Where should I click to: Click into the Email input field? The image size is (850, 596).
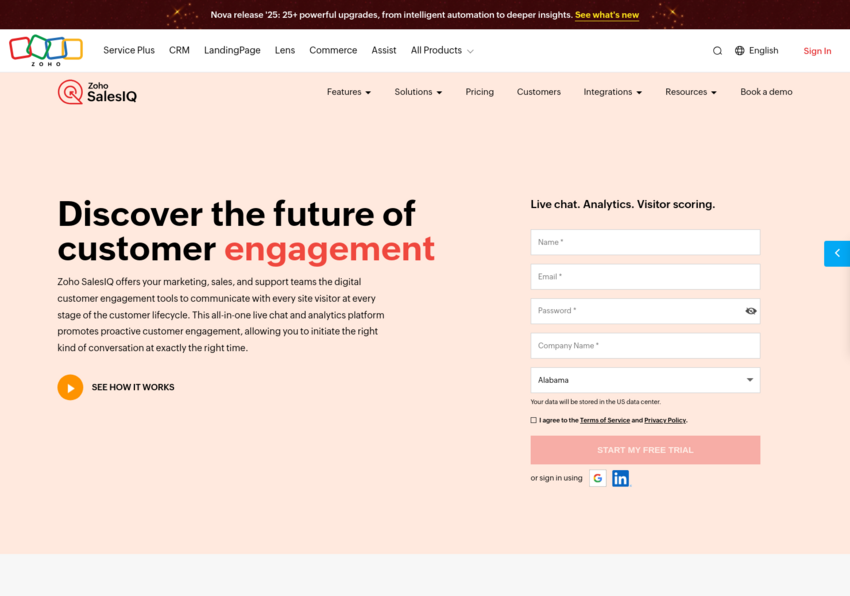(x=645, y=277)
